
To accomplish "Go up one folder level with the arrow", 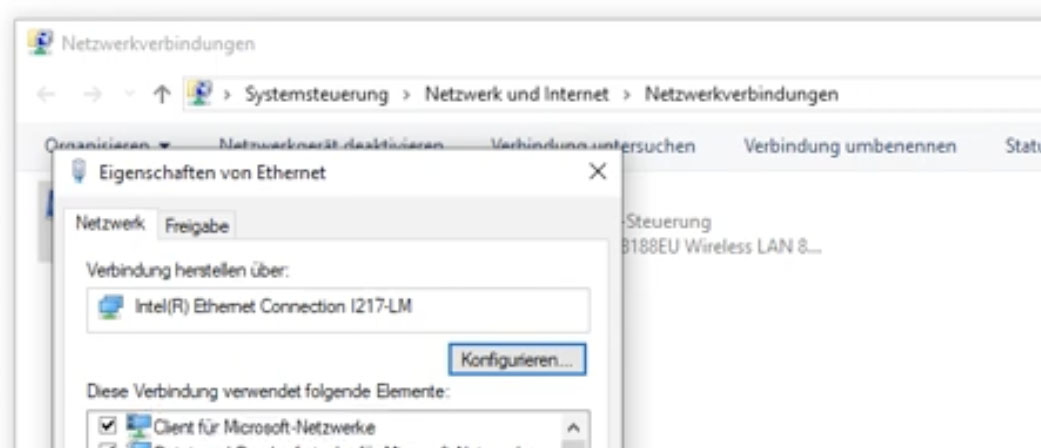I will coord(161,94).
